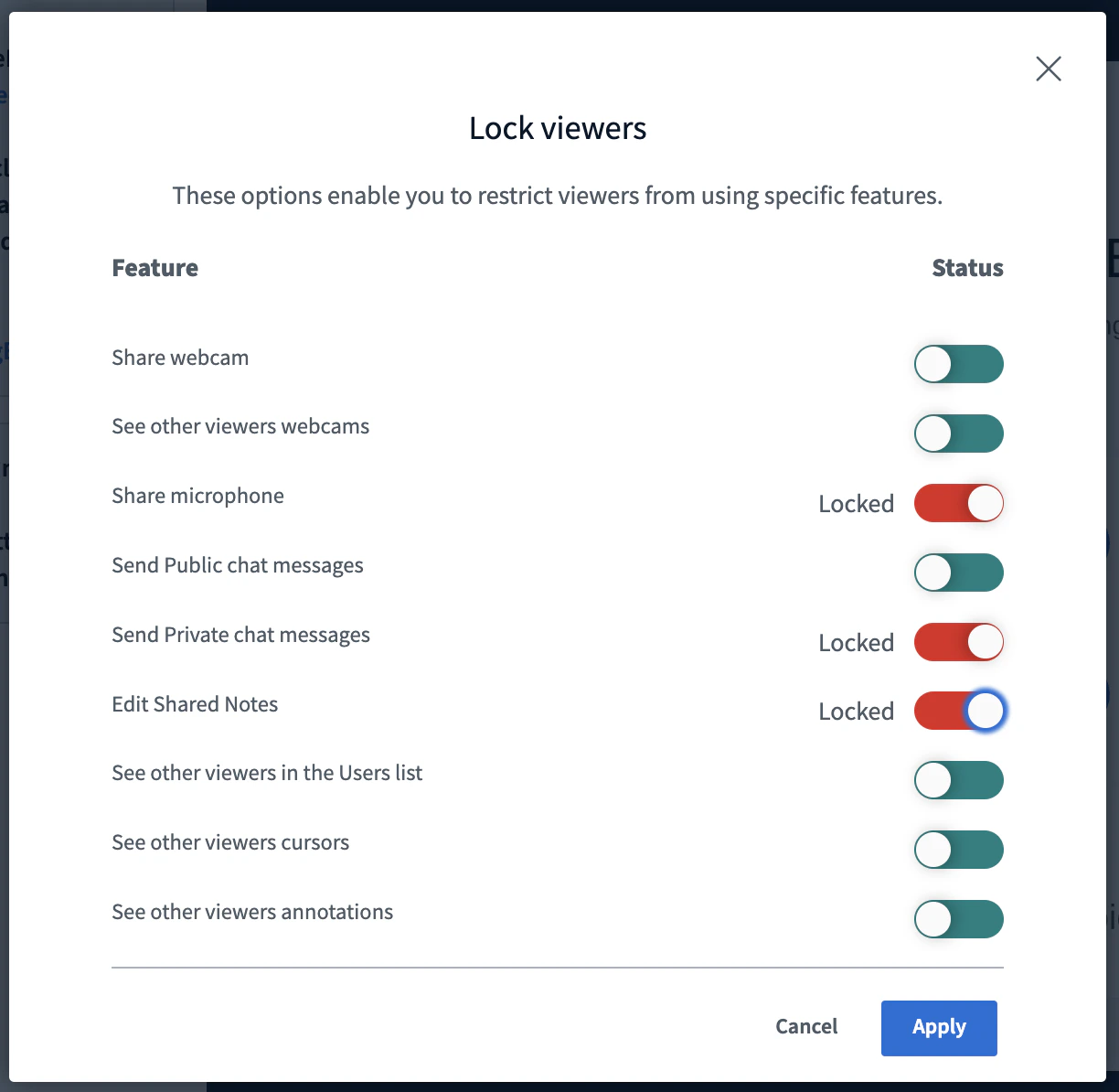Lock See other viewers in the Users list

958,780
